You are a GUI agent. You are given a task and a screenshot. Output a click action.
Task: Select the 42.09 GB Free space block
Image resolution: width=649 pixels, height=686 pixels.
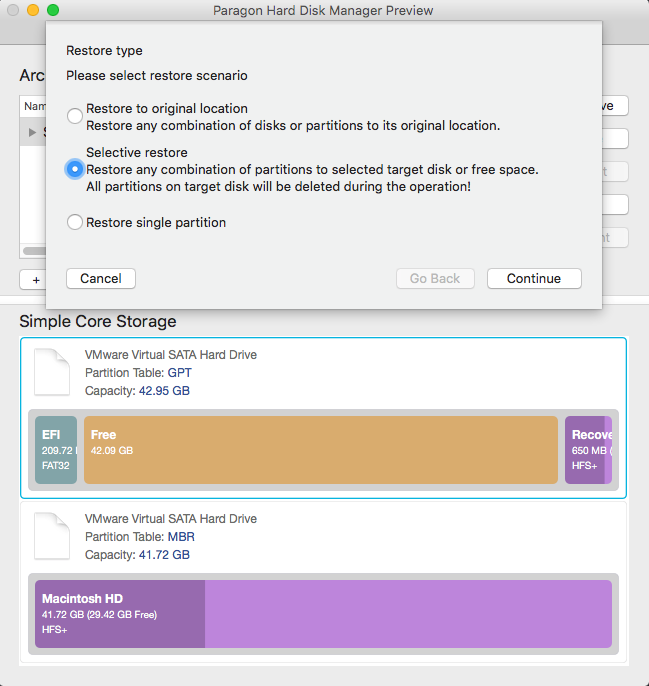(321, 450)
